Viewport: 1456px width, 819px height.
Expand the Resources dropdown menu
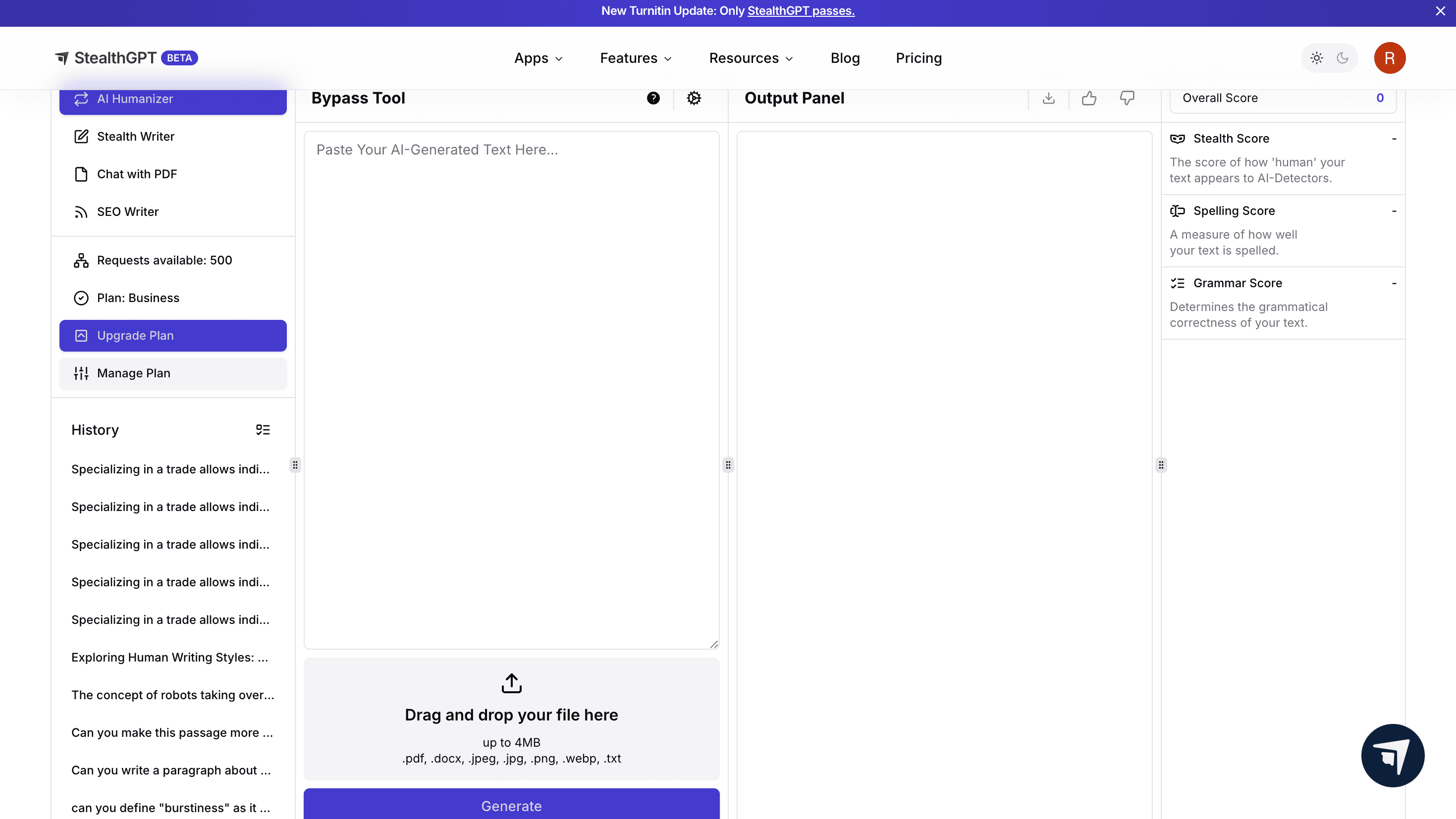point(751,58)
